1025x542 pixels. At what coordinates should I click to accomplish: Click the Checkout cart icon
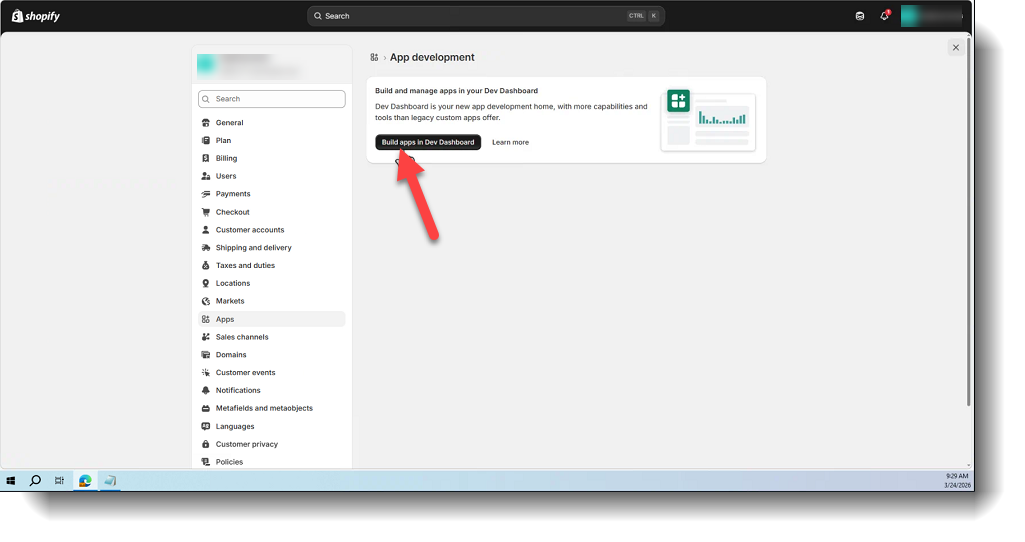click(x=206, y=212)
